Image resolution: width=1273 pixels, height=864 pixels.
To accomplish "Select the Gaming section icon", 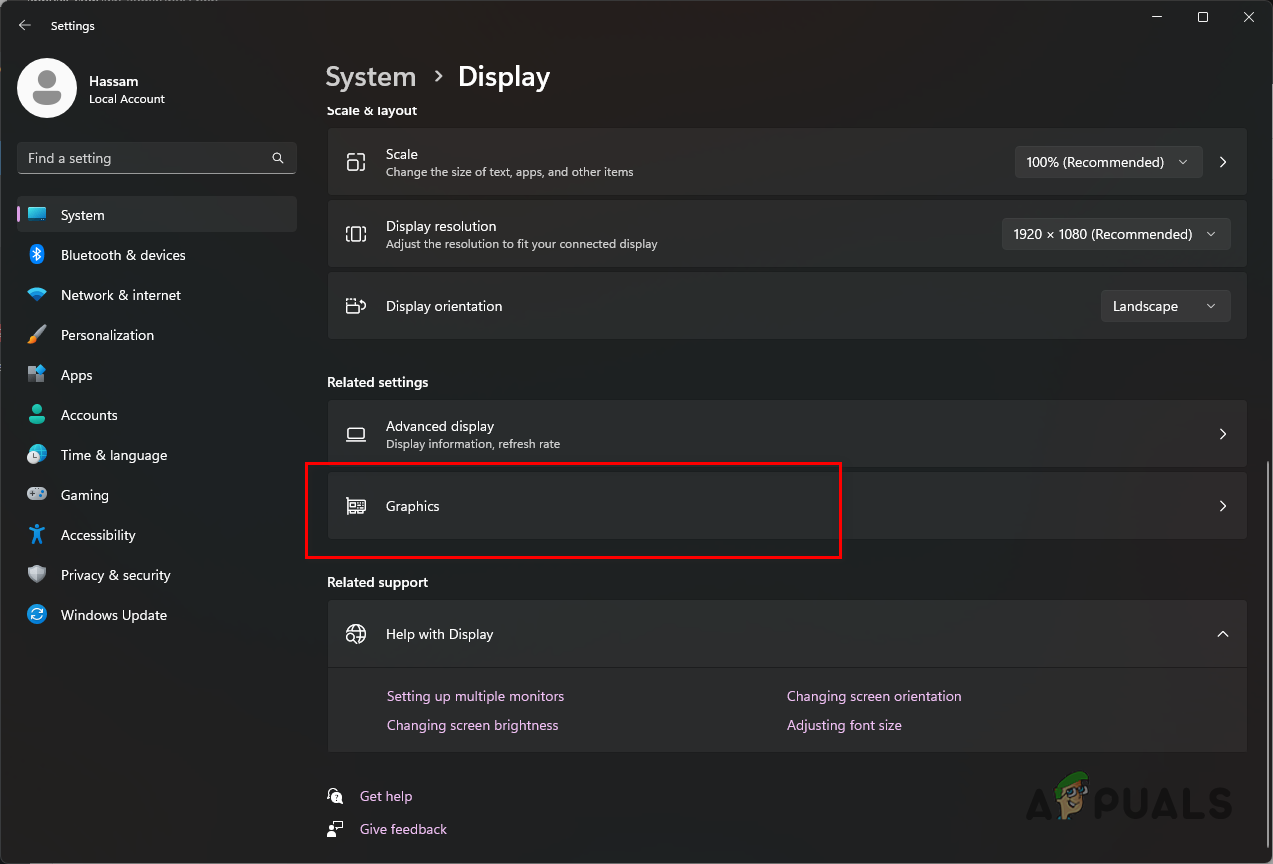I will 36,494.
